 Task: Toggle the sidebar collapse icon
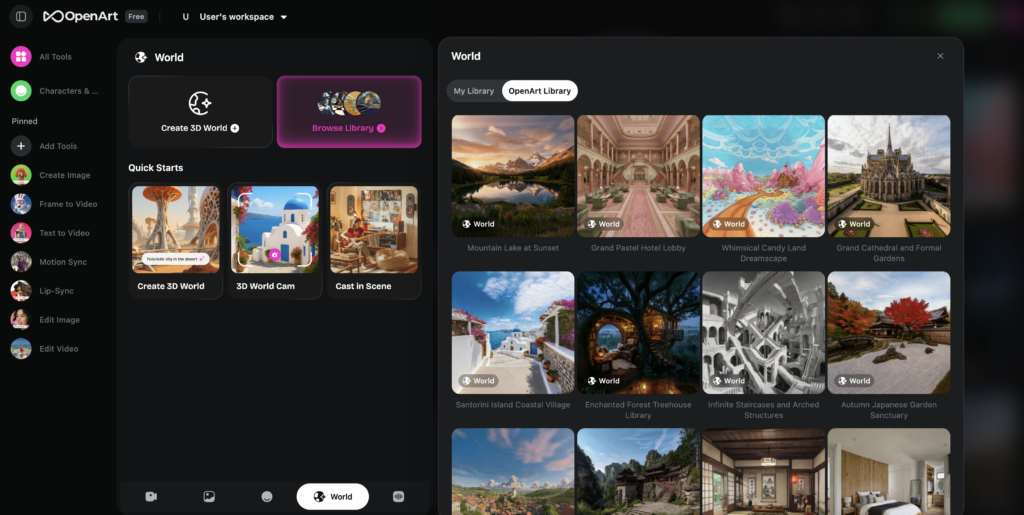click(x=21, y=16)
